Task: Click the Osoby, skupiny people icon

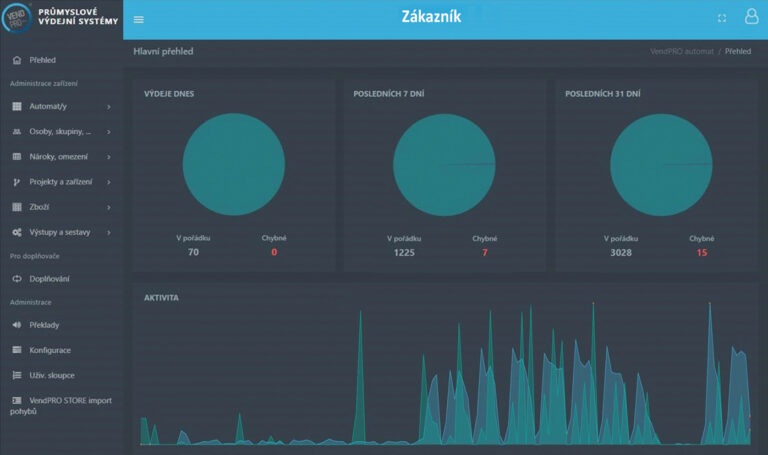Action: pos(17,131)
